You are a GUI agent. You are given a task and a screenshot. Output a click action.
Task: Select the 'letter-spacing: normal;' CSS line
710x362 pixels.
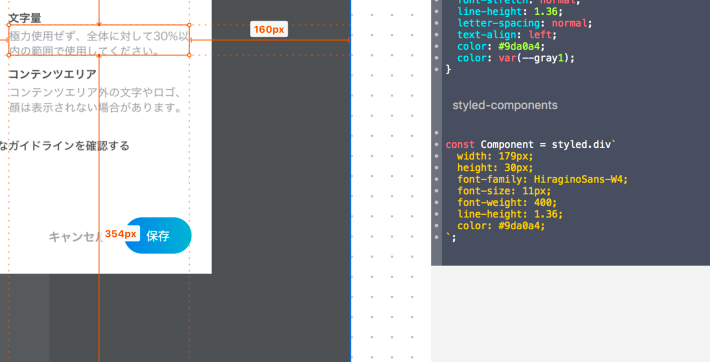click(525, 23)
